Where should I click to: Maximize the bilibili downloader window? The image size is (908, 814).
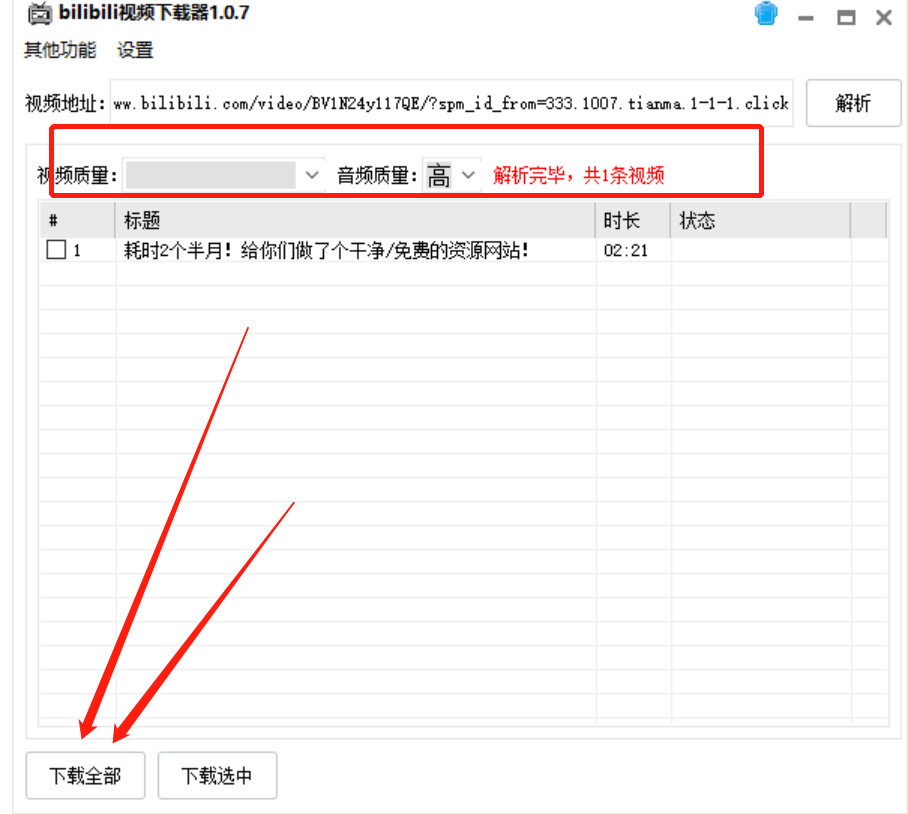point(846,18)
